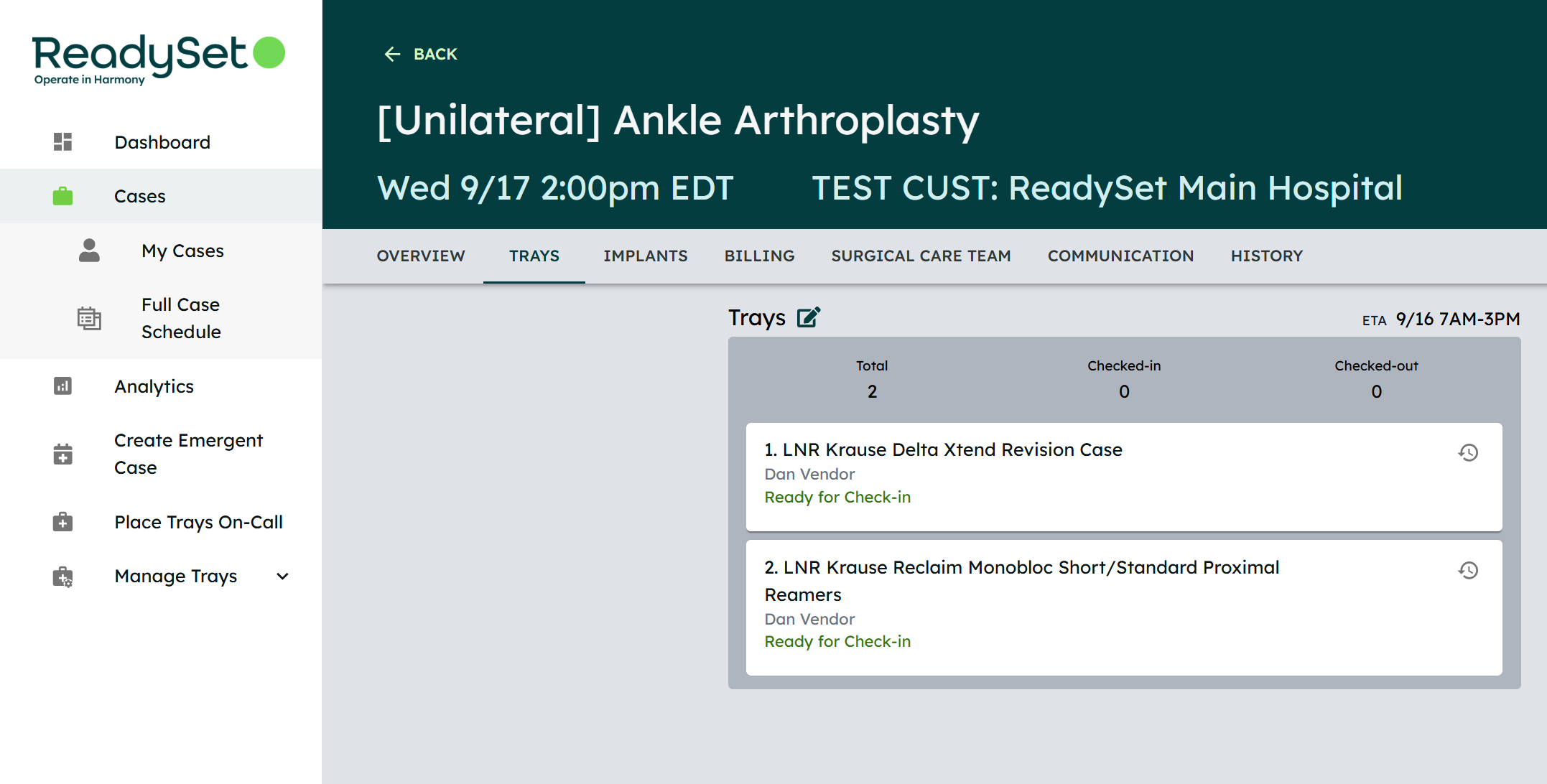Click the Full Case Schedule calendar icon
The image size is (1547, 784).
[89, 318]
